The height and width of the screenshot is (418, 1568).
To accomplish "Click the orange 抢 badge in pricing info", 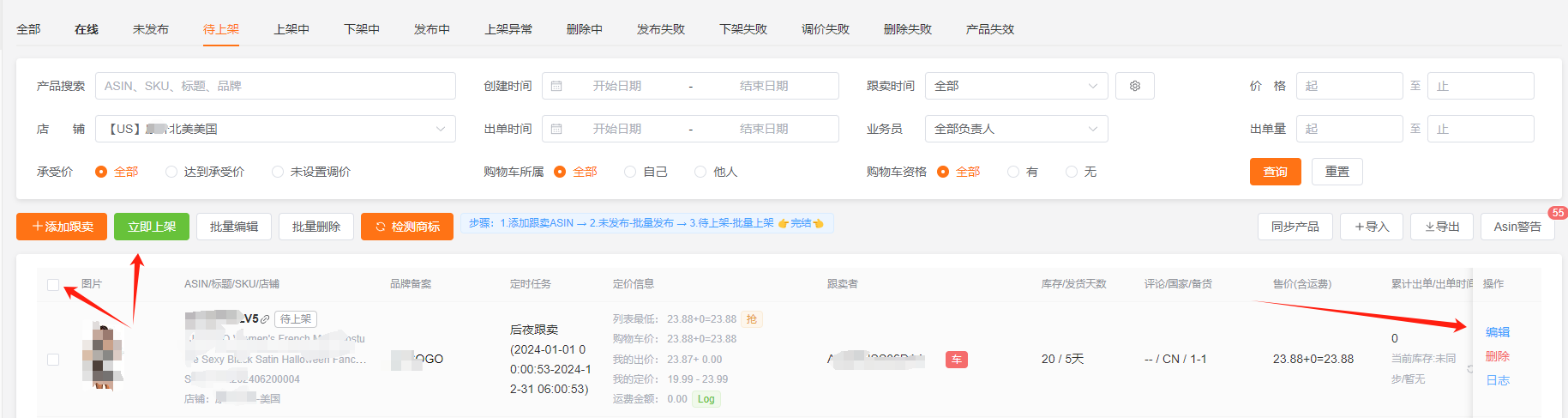I will tap(751, 319).
